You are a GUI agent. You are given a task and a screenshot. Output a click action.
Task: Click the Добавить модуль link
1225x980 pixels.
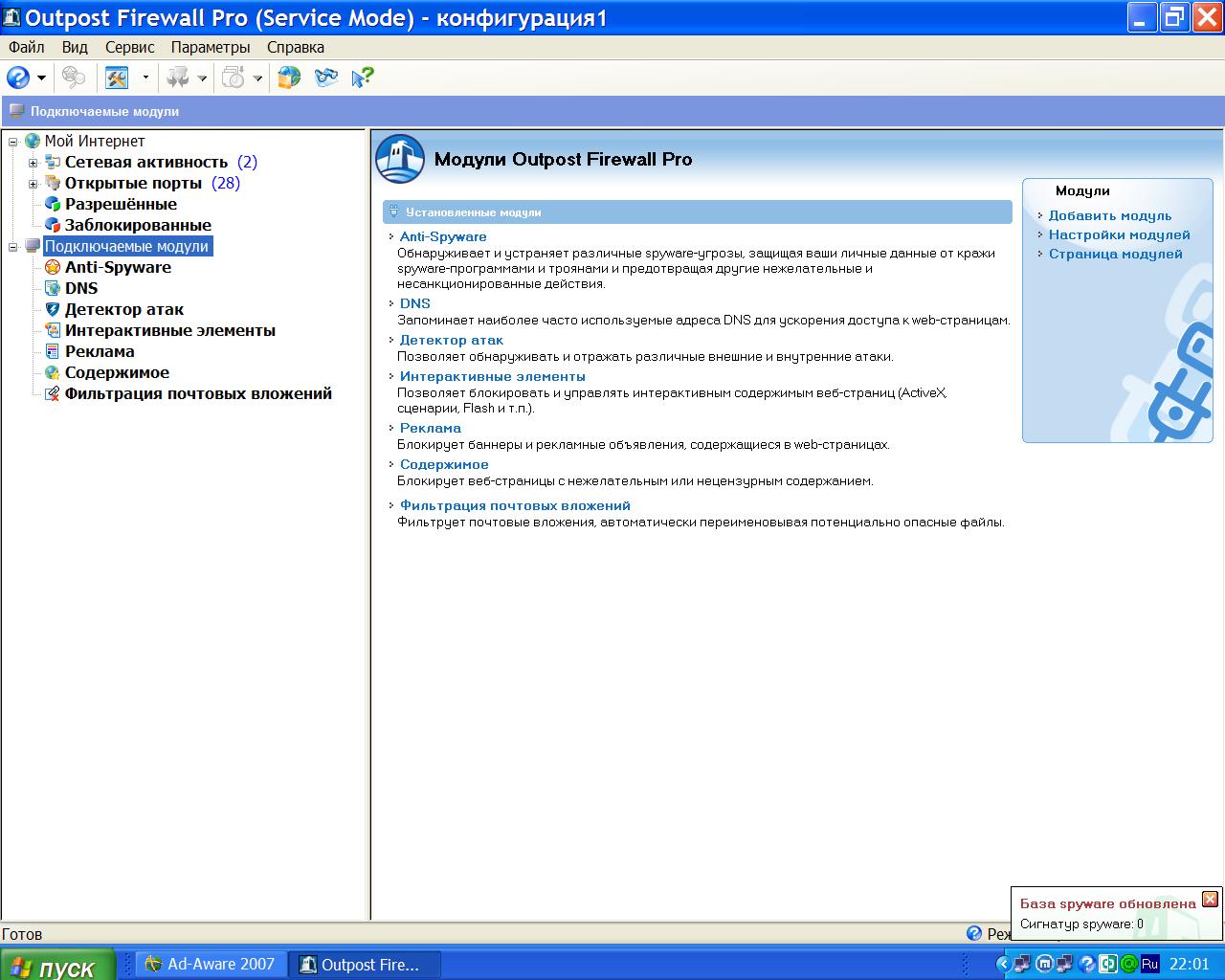1110,215
